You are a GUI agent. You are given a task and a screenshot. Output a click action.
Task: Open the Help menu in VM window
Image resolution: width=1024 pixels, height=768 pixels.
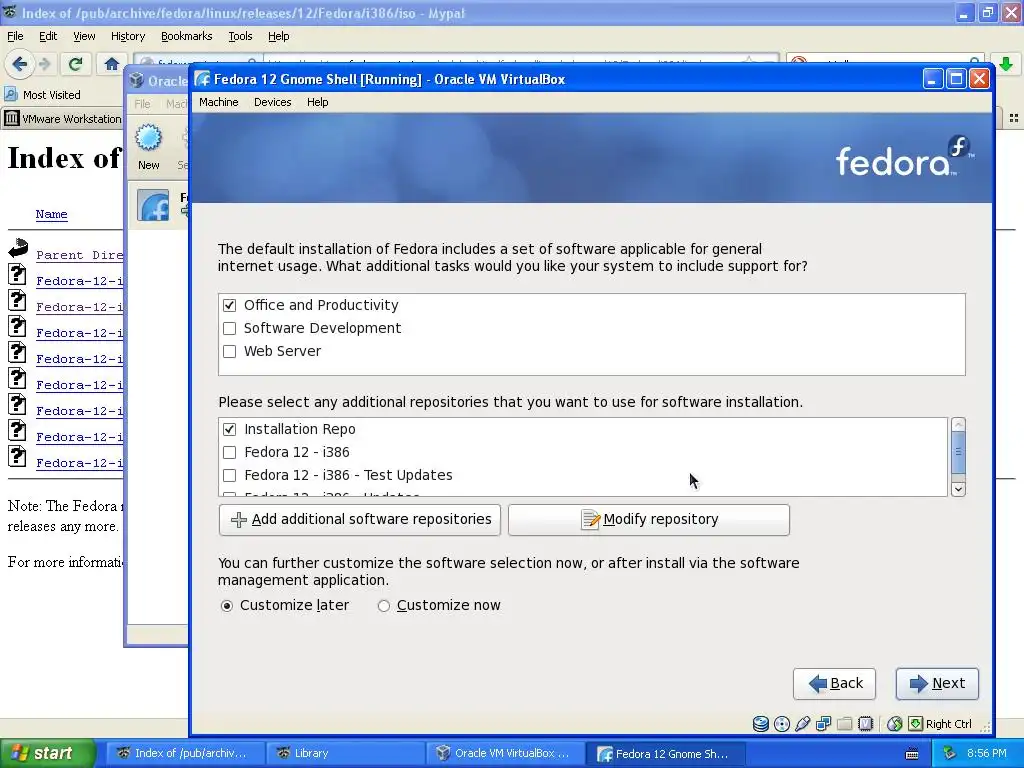317,102
